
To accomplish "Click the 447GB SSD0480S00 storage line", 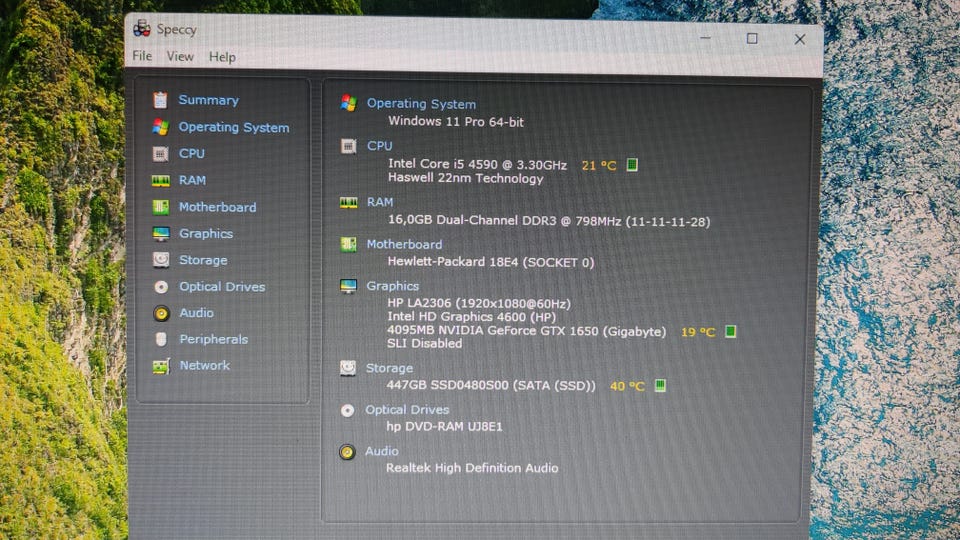I will (x=491, y=385).
